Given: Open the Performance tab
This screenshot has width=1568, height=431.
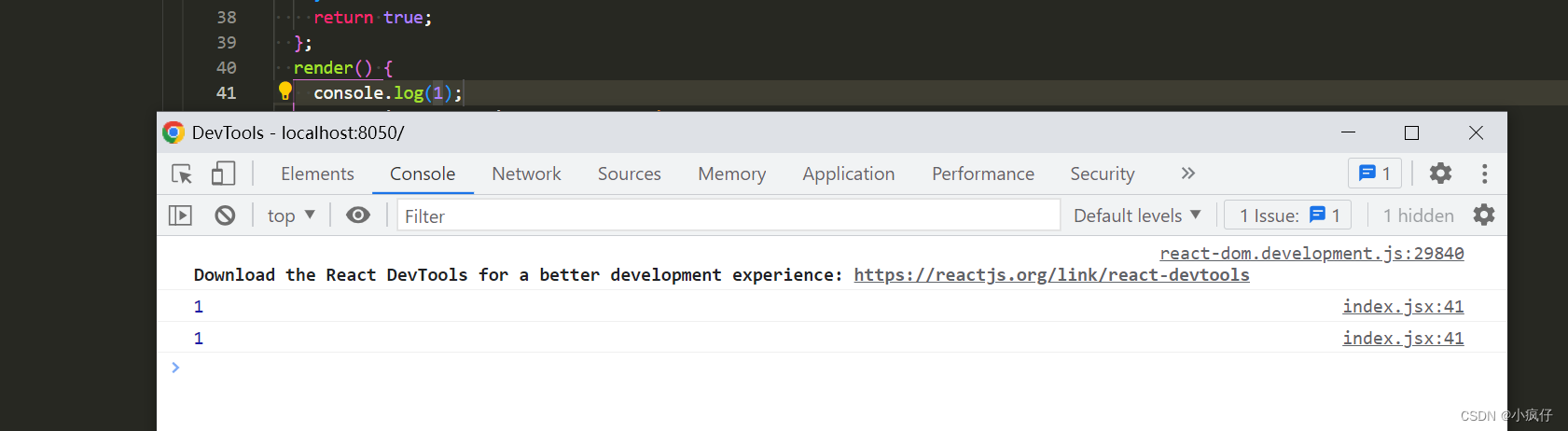Looking at the screenshot, I should point(982,174).
